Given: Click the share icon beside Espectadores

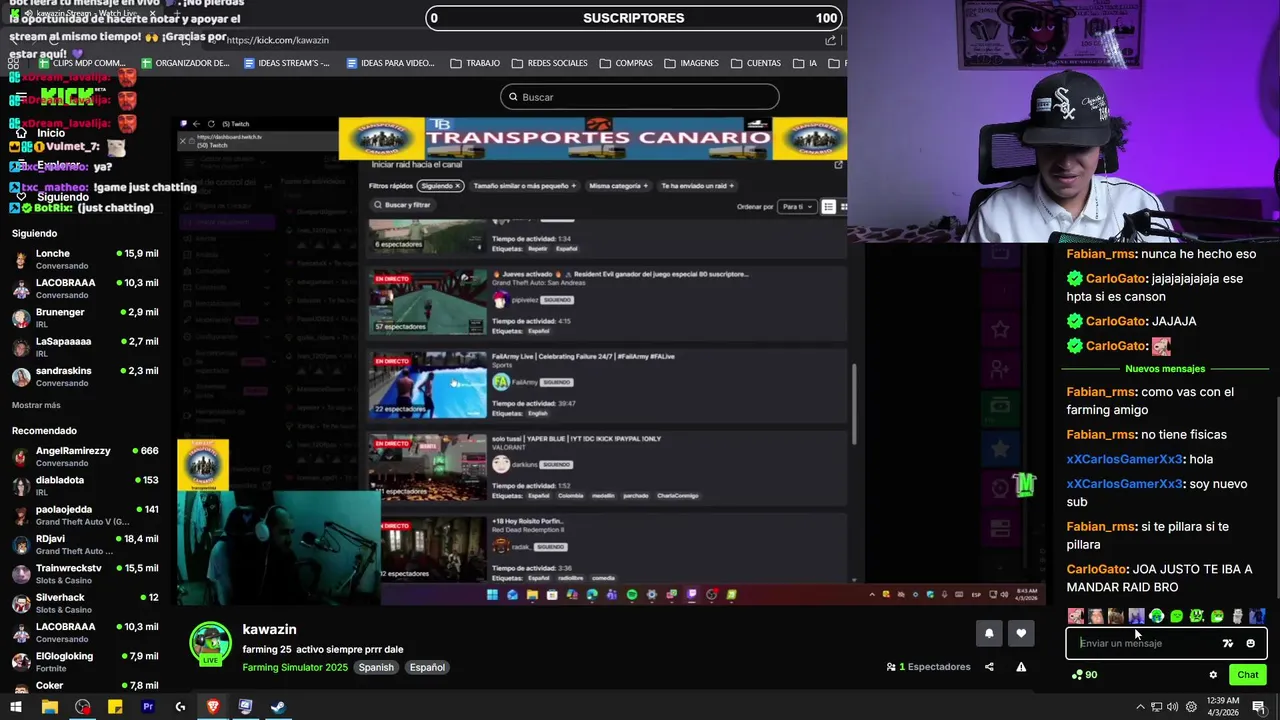Looking at the screenshot, I should (x=989, y=667).
